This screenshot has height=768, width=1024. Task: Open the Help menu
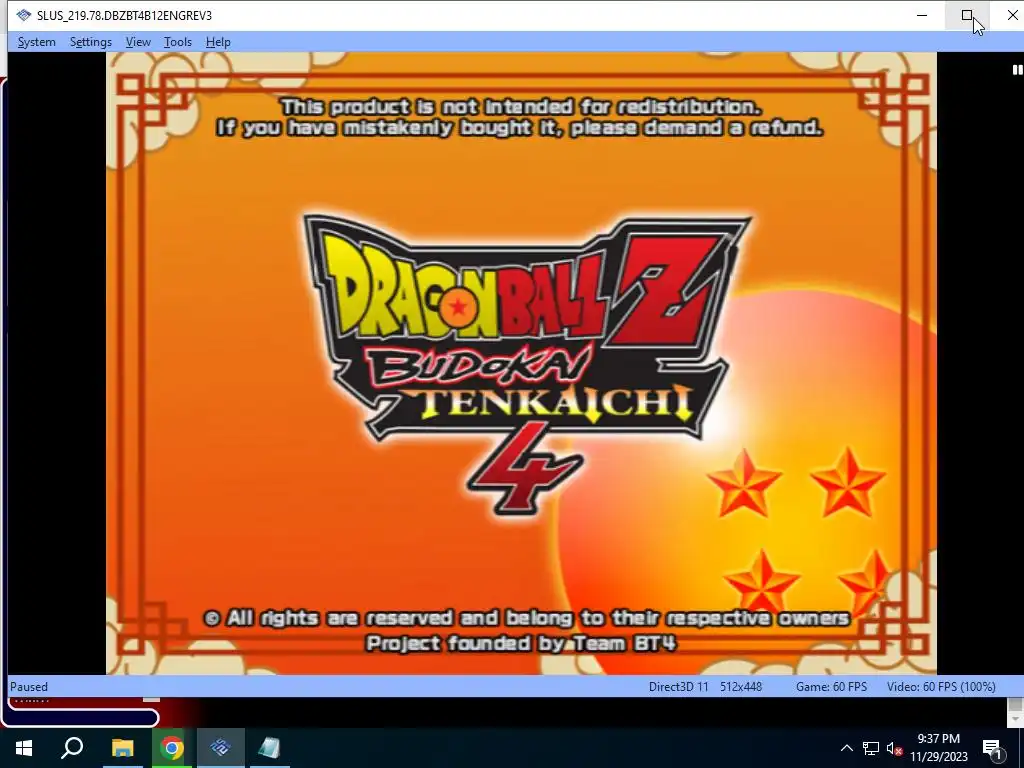tap(218, 42)
